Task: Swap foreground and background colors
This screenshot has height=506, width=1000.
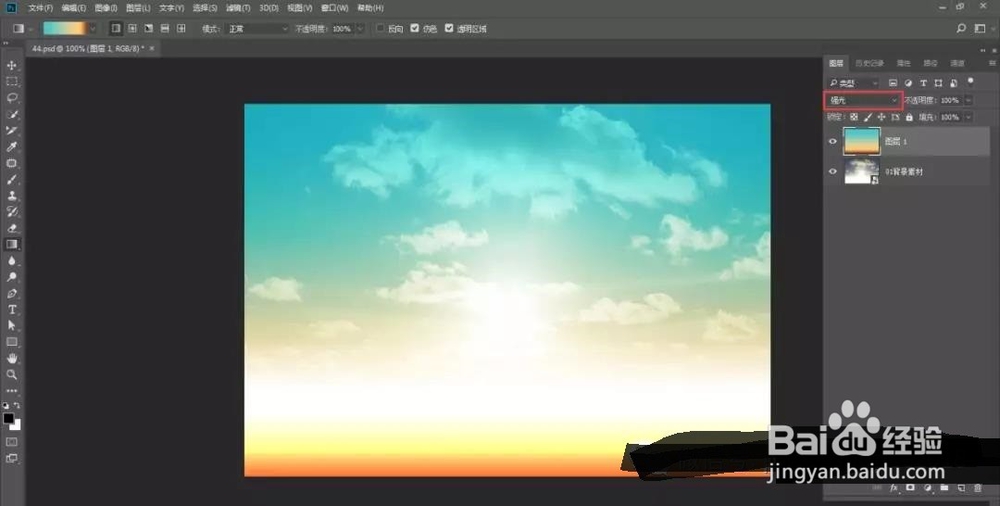Action: pyautogui.click(x=17, y=405)
